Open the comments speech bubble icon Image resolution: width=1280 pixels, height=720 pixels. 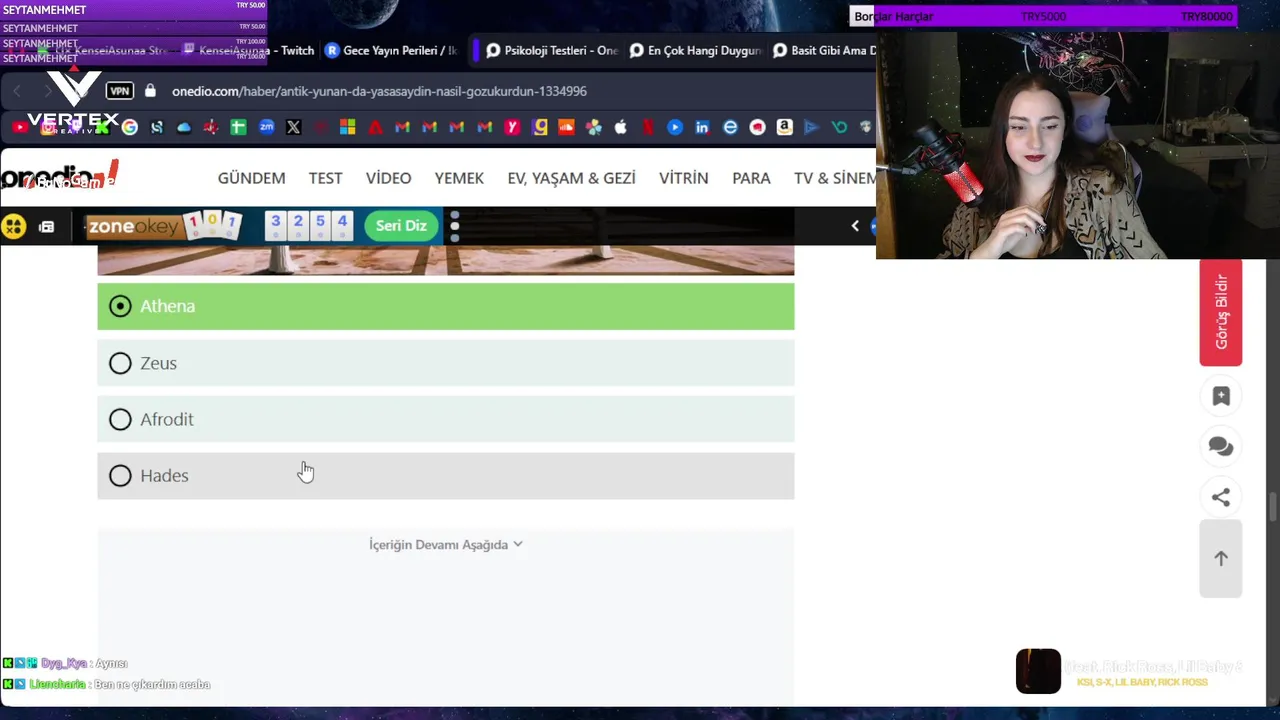point(1221,447)
